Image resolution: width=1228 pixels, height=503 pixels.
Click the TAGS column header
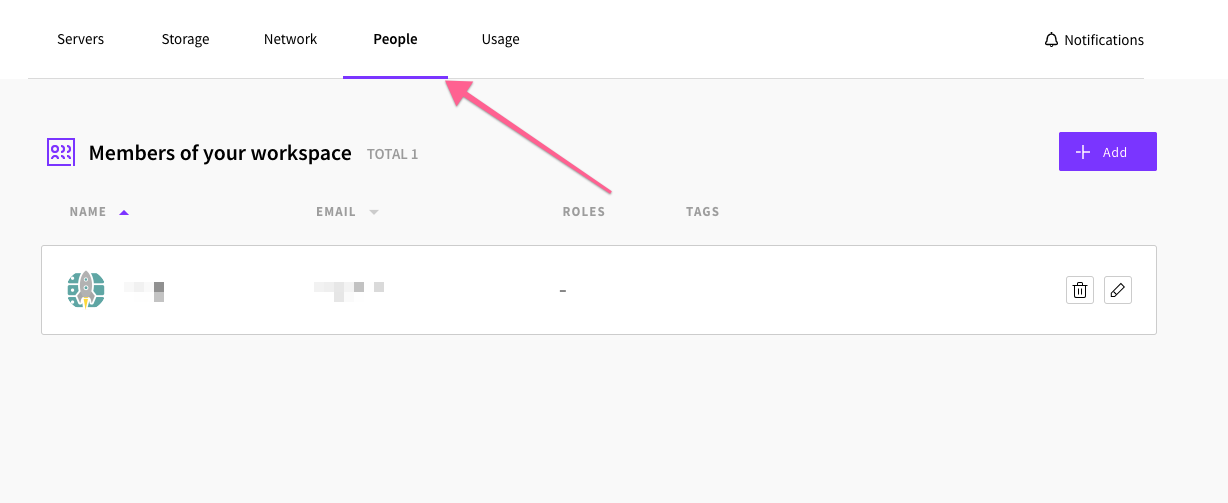pyautogui.click(x=703, y=212)
